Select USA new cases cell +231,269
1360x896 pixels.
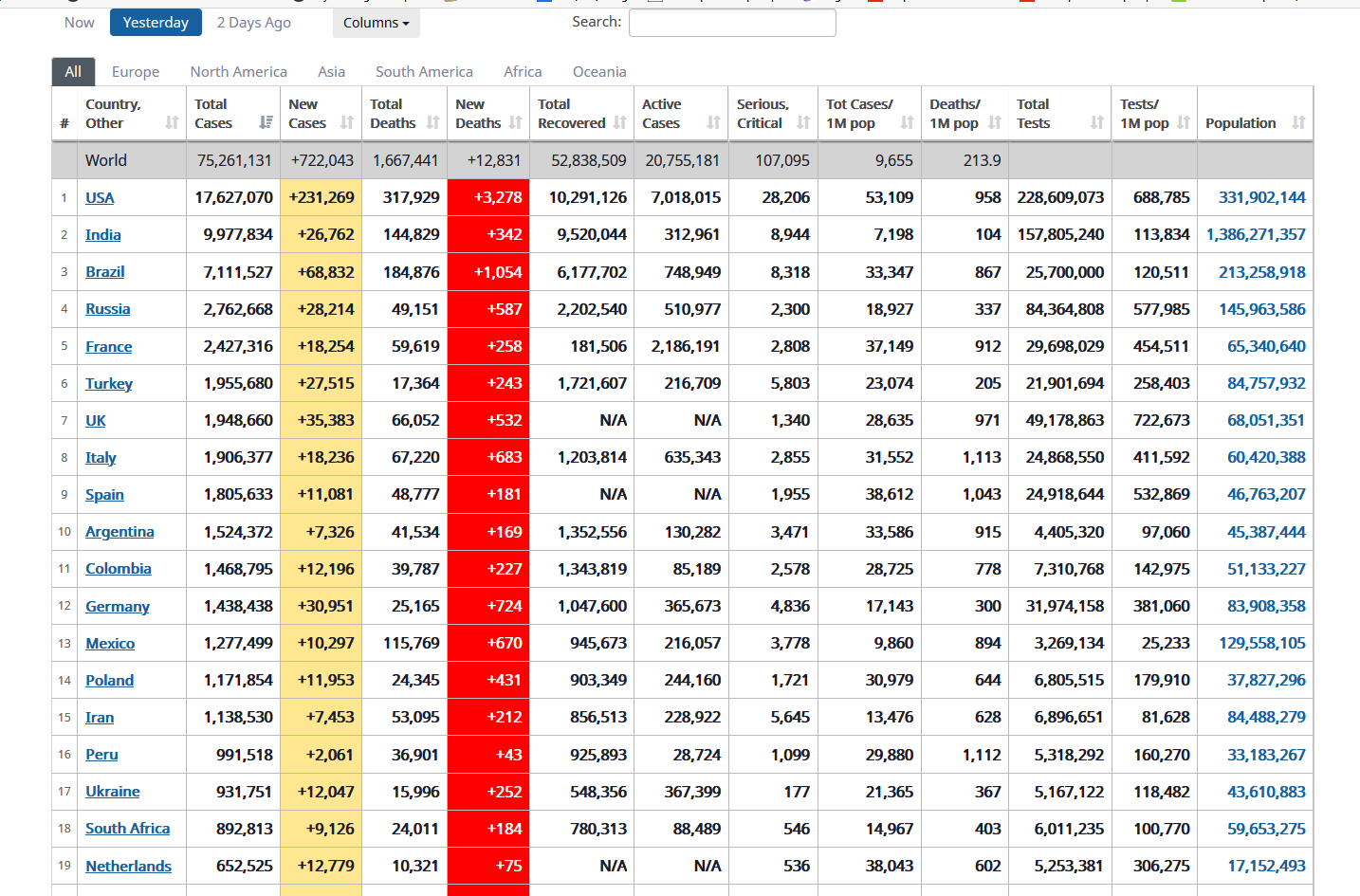point(322,197)
